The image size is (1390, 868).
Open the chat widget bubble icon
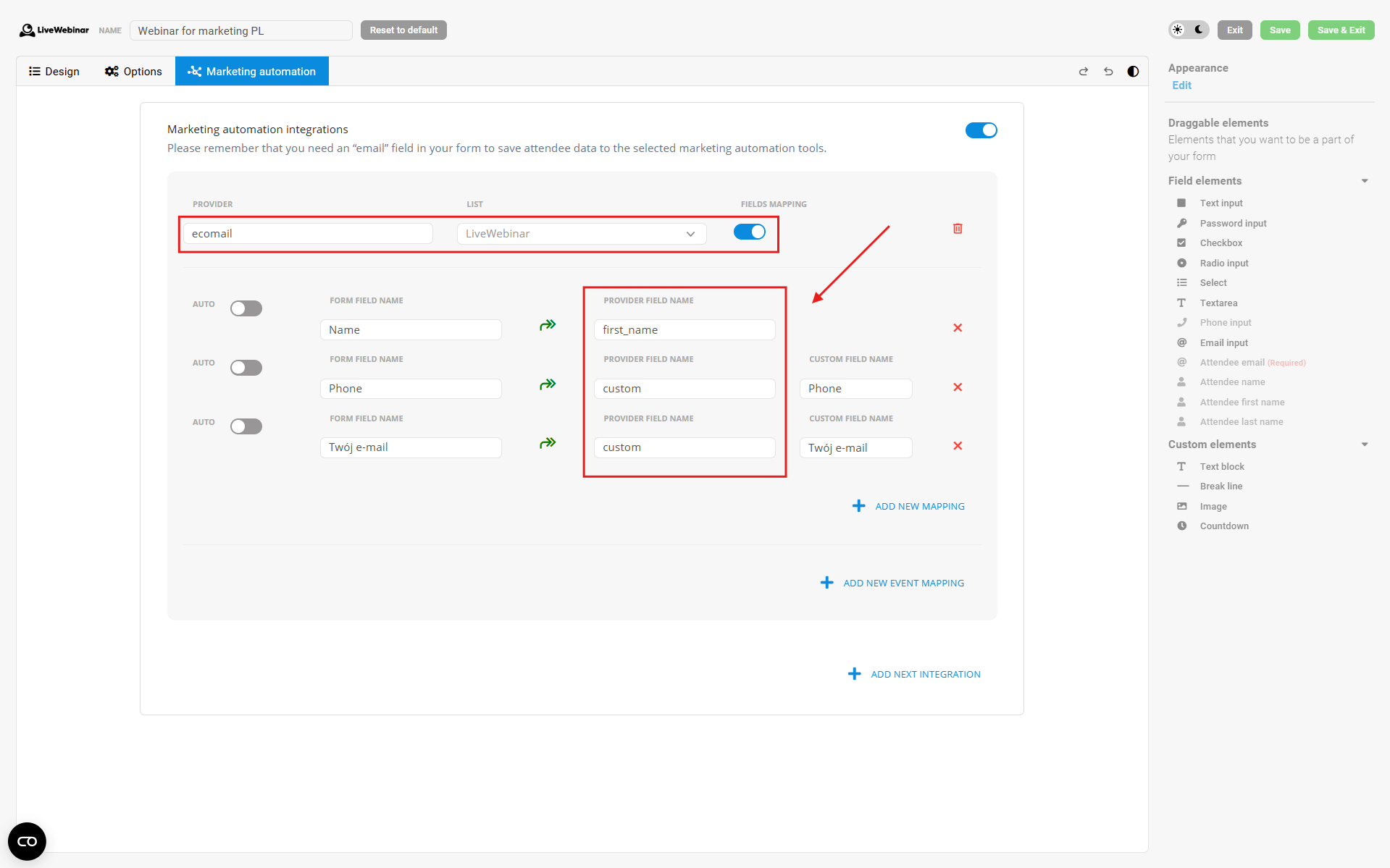click(27, 841)
